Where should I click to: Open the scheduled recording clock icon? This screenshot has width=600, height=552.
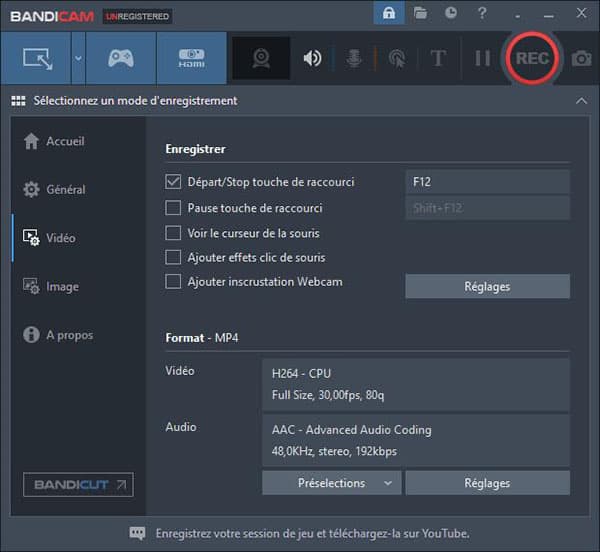(451, 13)
